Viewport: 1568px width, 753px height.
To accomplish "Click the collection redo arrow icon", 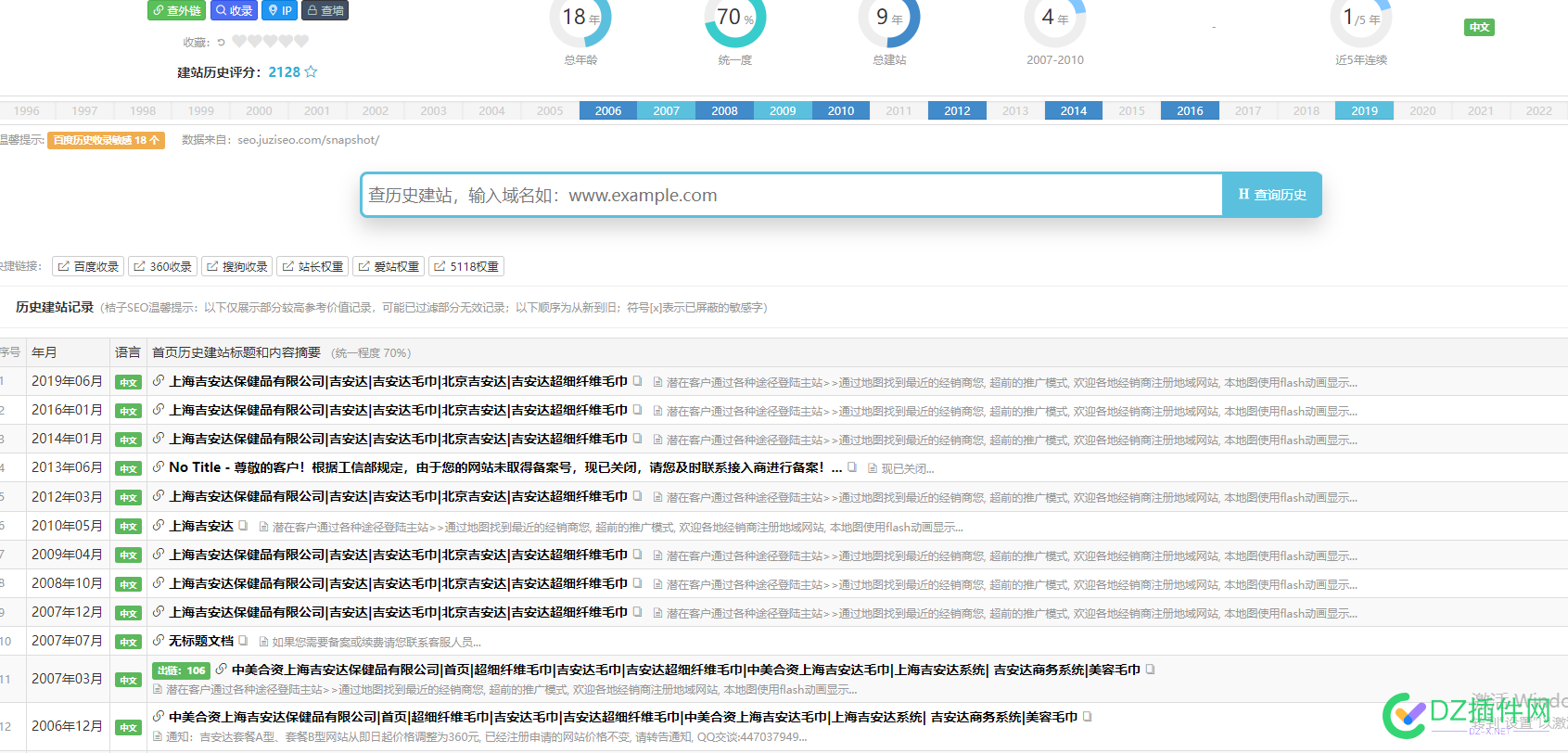I will click(x=221, y=42).
